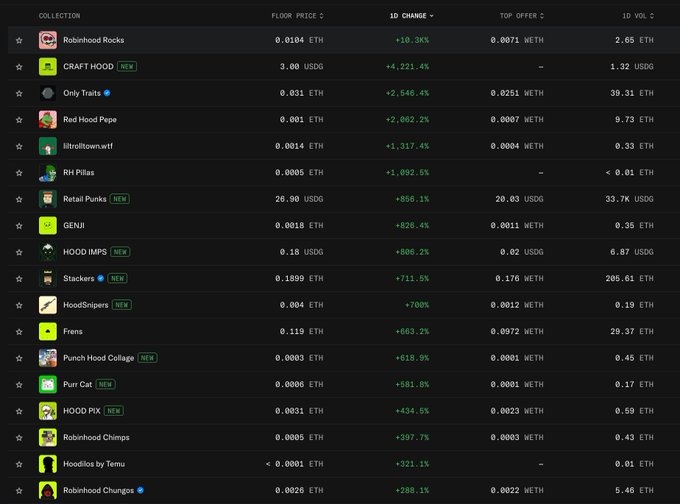Star the Red Hood Pepe row
This screenshot has height=504, width=680.
19,120
